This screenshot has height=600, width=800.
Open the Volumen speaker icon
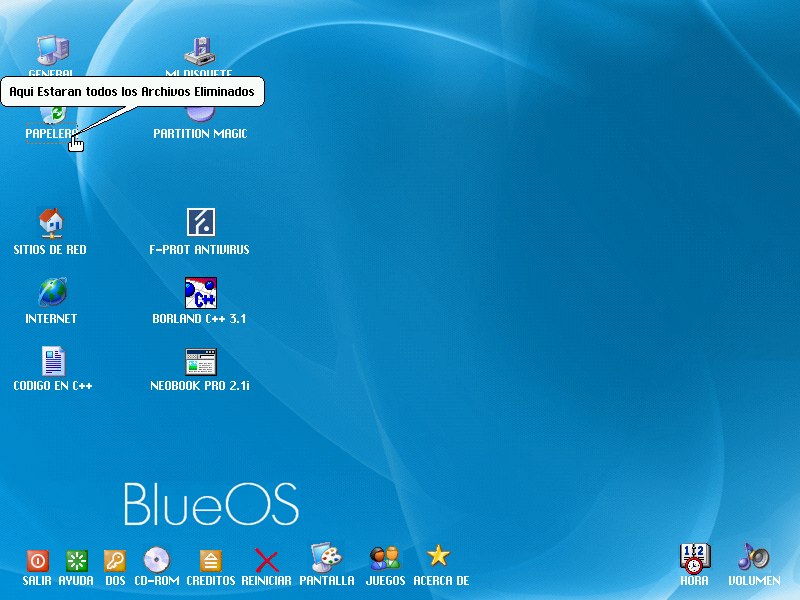coord(754,557)
